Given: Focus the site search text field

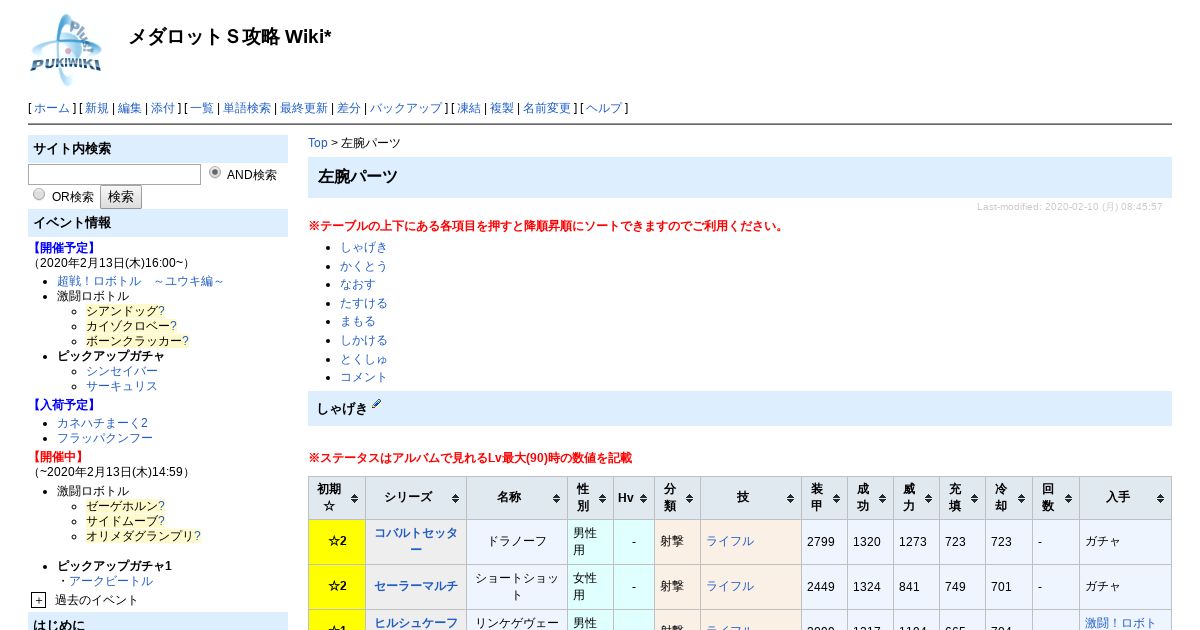Looking at the screenshot, I should tap(114, 175).
